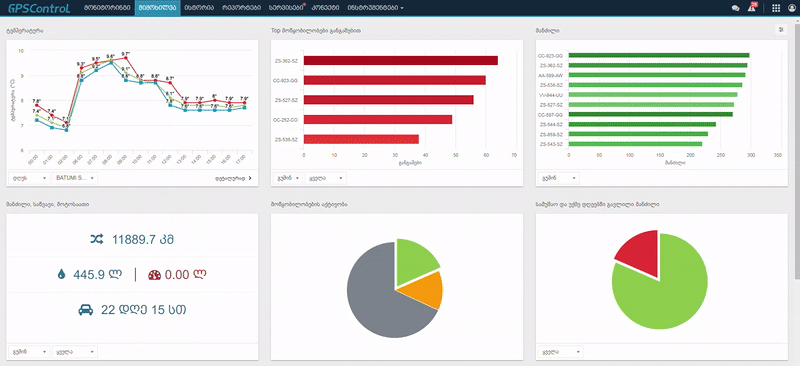Open the BATUMI S... sensor dropdown
The image size is (800, 366).
74,178
